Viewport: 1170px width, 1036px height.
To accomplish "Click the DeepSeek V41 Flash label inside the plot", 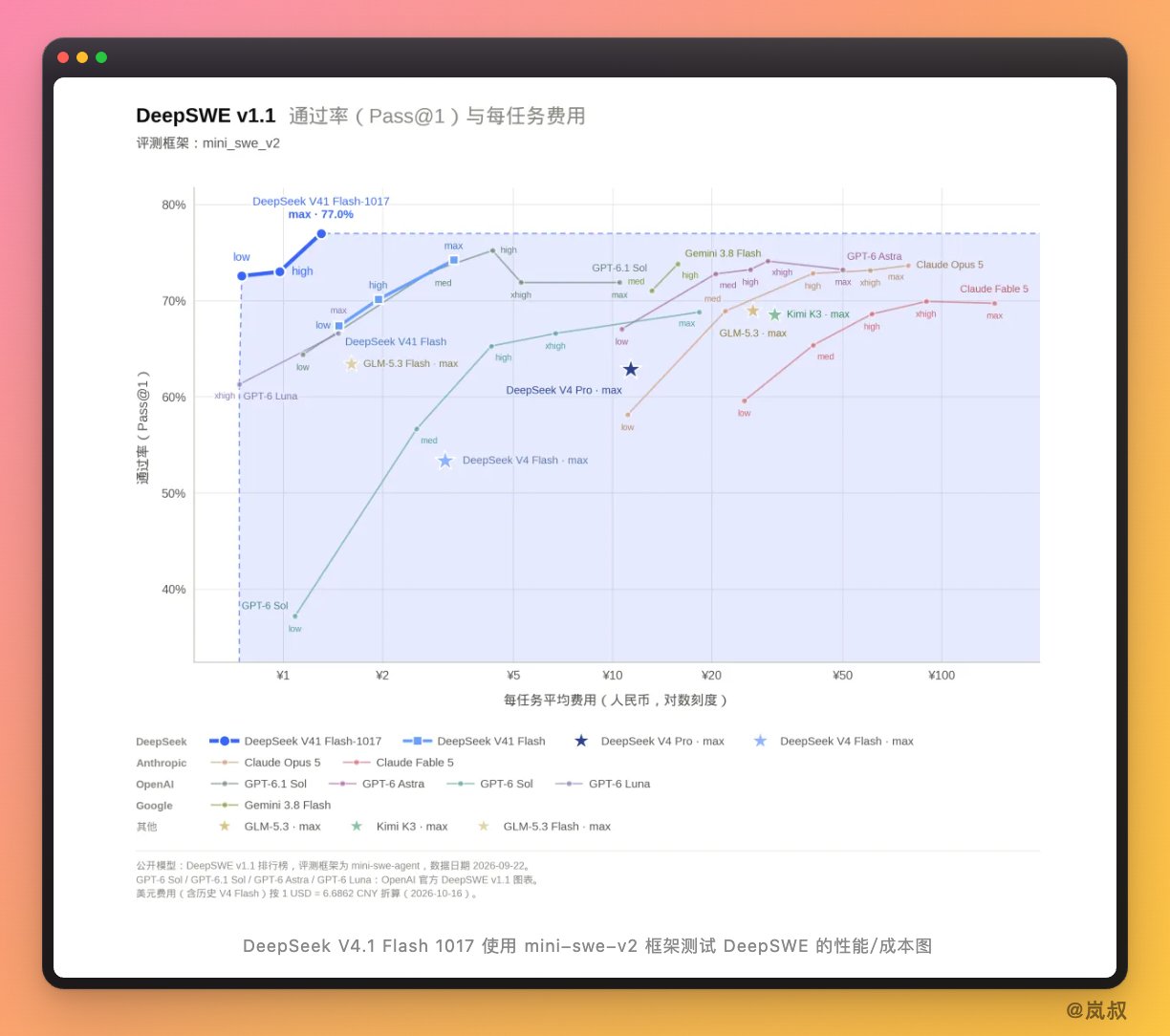I will (x=396, y=341).
